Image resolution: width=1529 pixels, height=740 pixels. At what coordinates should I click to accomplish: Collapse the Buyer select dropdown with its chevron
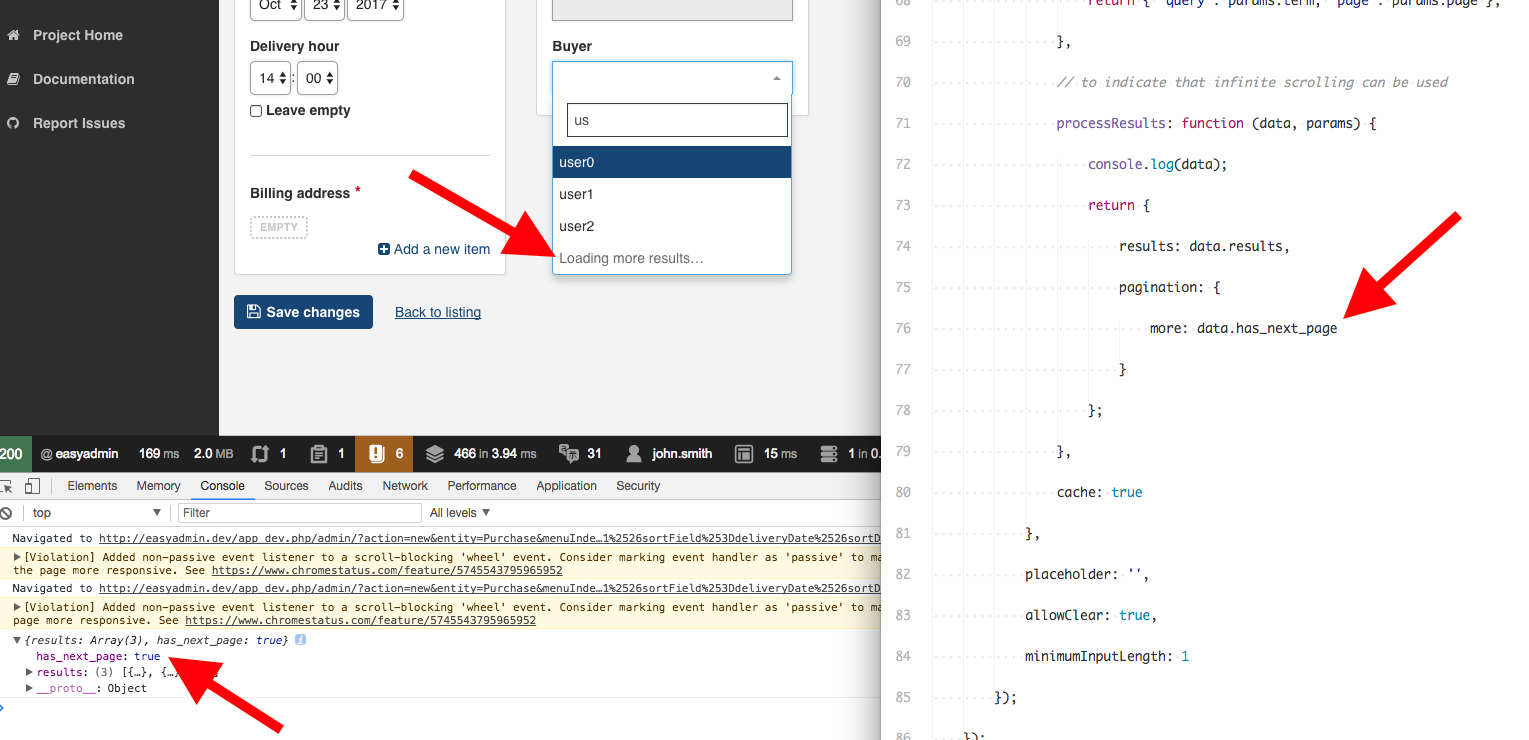point(777,76)
